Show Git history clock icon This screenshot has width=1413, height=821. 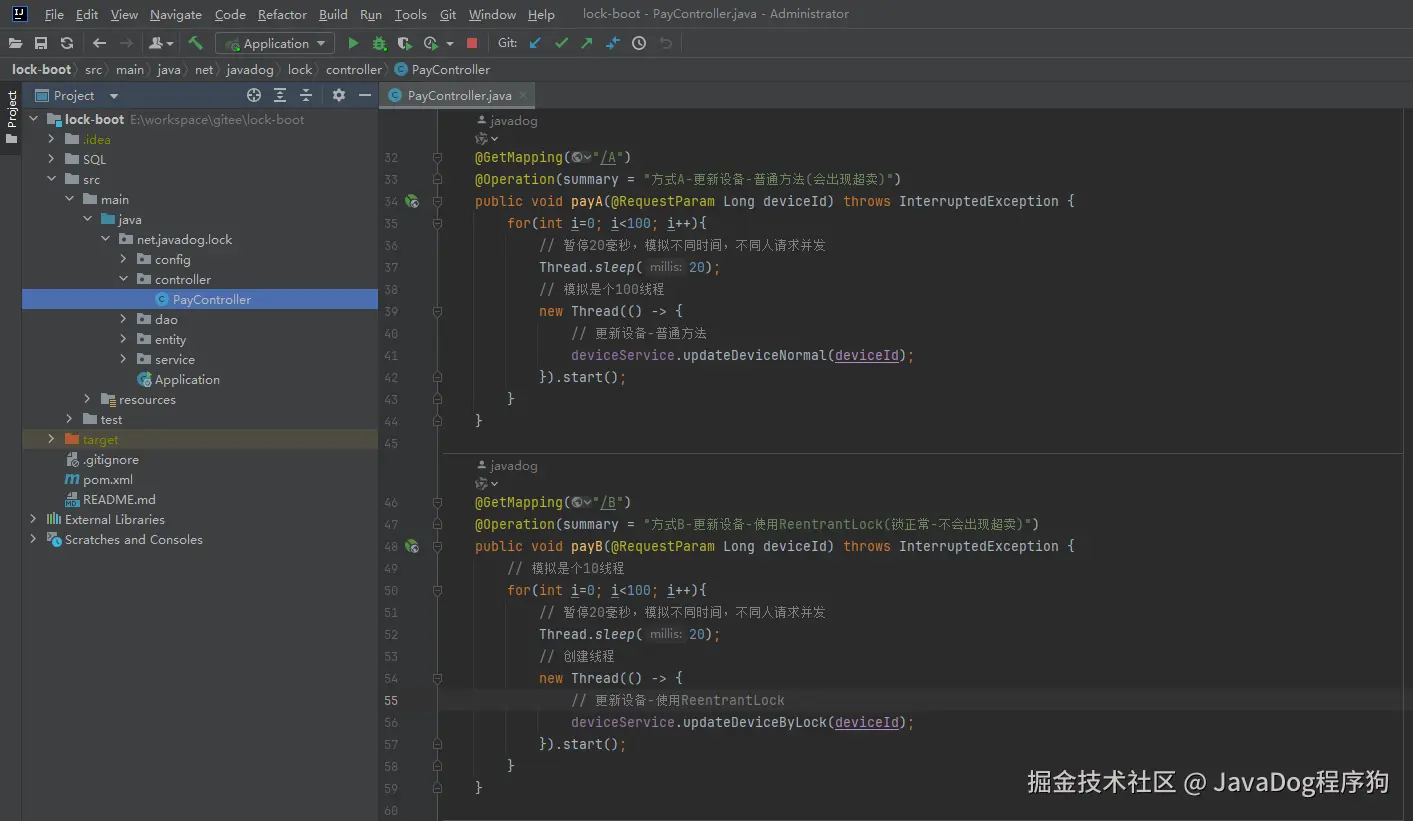pyautogui.click(x=639, y=43)
